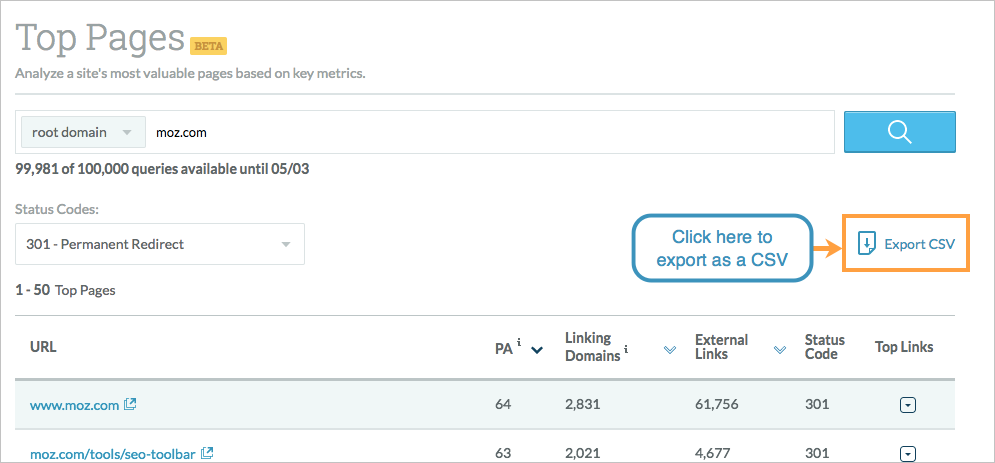Screen dimensions: 995x463
Task: Open the root domain scope dropdown
Action: (x=83, y=132)
